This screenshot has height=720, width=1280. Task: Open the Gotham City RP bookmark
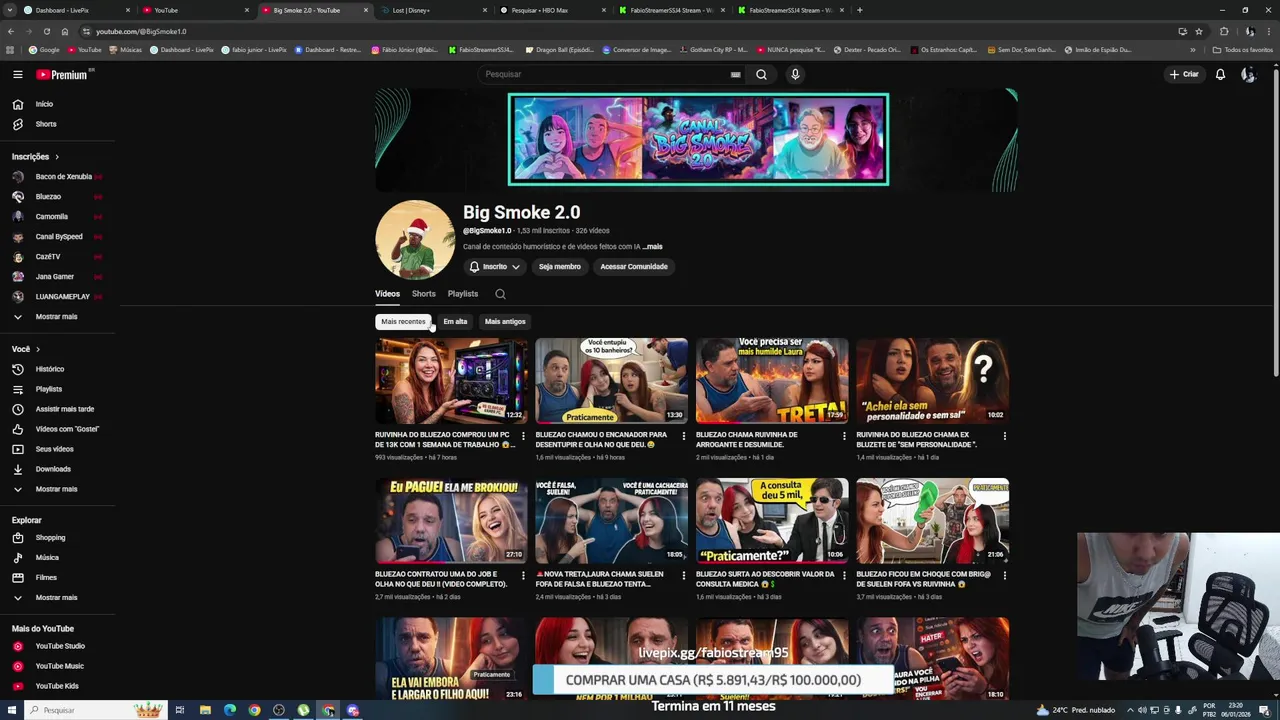click(x=713, y=49)
